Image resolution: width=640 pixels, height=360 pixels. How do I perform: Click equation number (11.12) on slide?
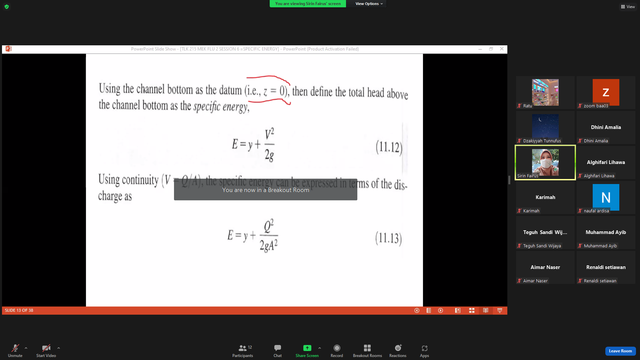point(389,147)
